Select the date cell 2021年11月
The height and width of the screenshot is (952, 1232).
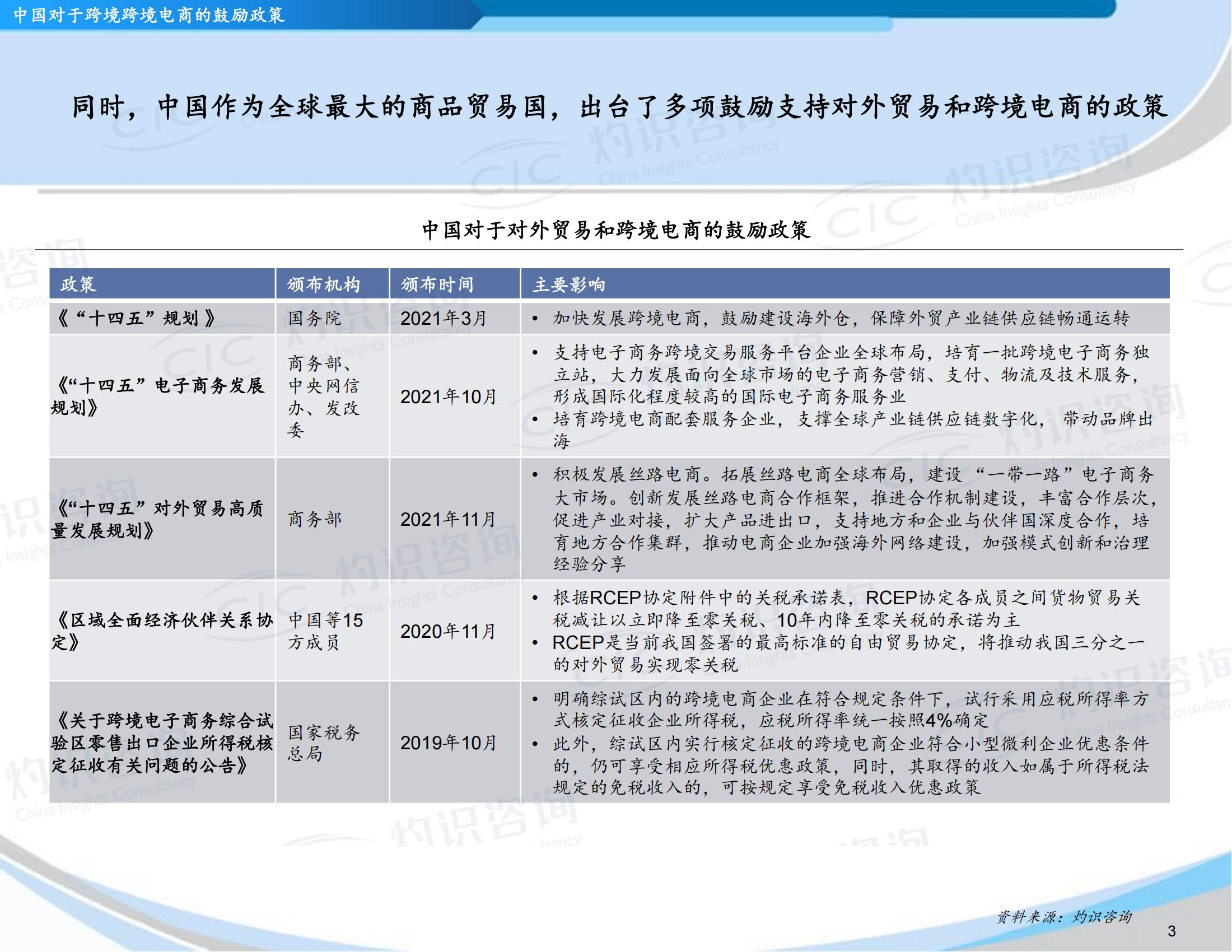click(455, 519)
